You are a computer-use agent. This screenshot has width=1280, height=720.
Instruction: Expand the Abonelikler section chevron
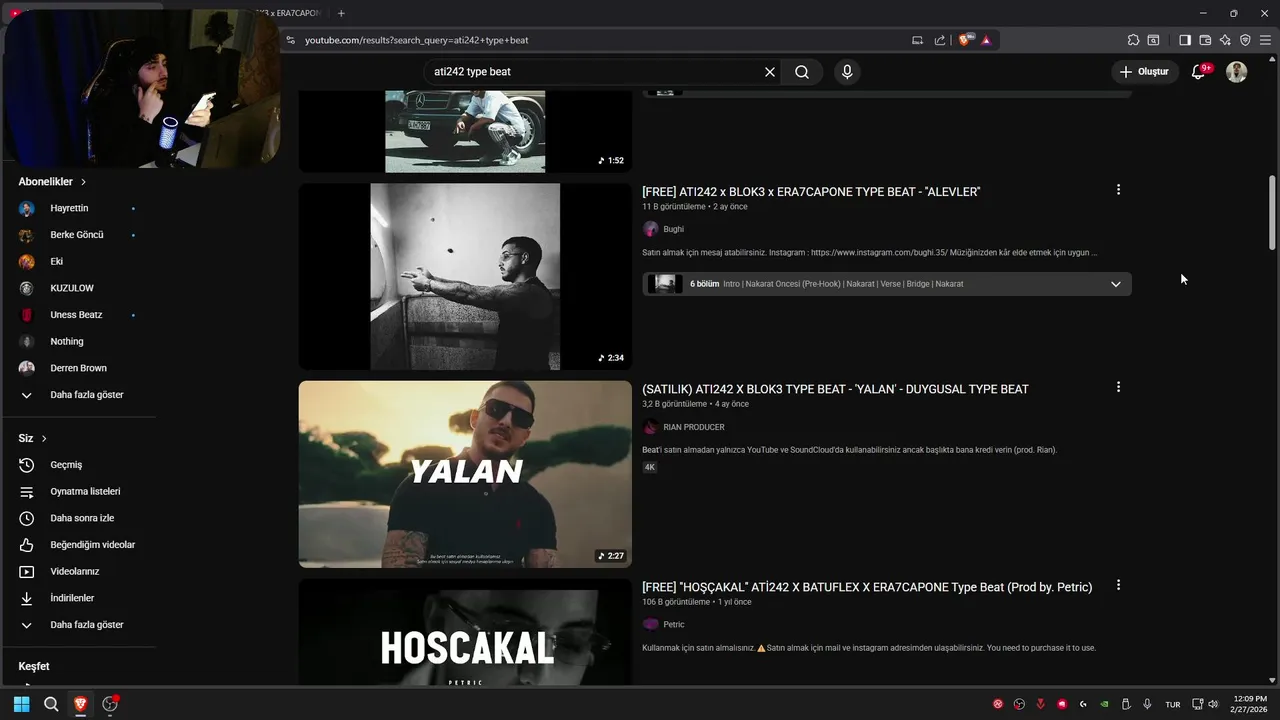pyautogui.click(x=83, y=182)
